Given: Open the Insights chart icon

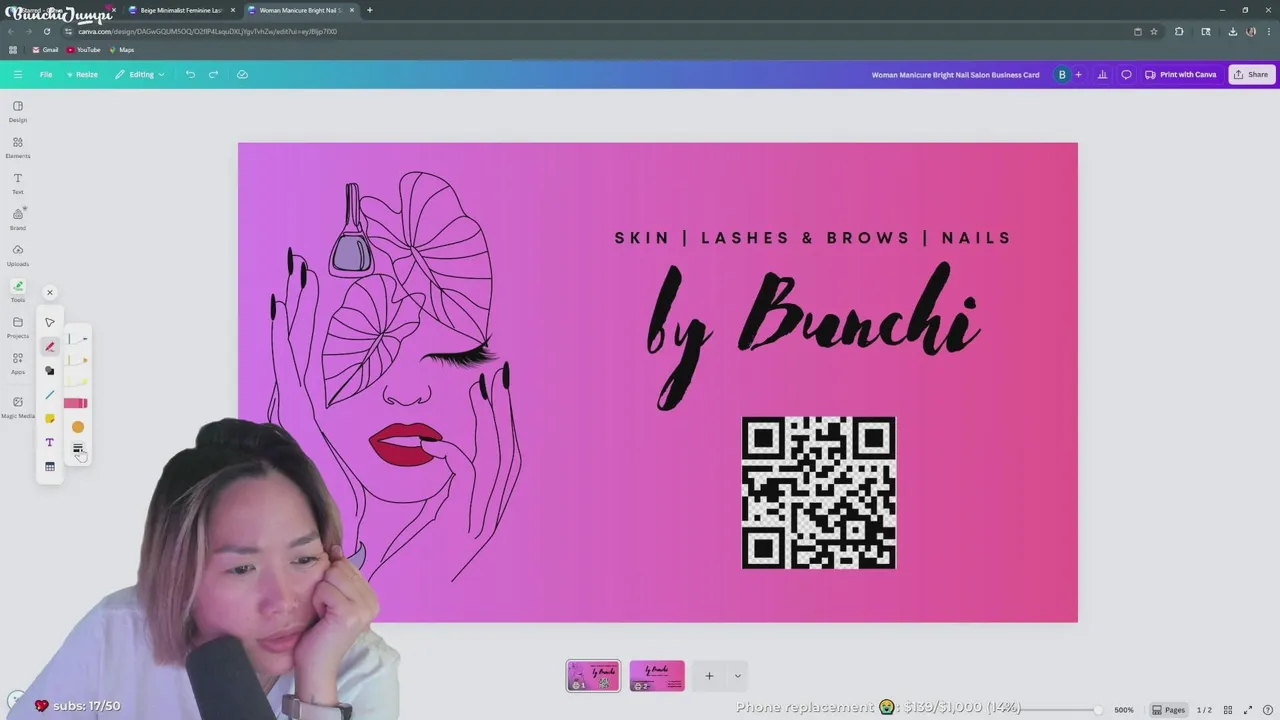Looking at the screenshot, I should click(x=1102, y=74).
